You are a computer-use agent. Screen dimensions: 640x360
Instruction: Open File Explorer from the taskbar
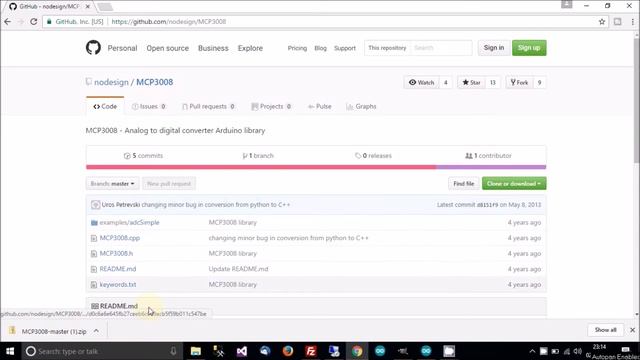click(196, 351)
